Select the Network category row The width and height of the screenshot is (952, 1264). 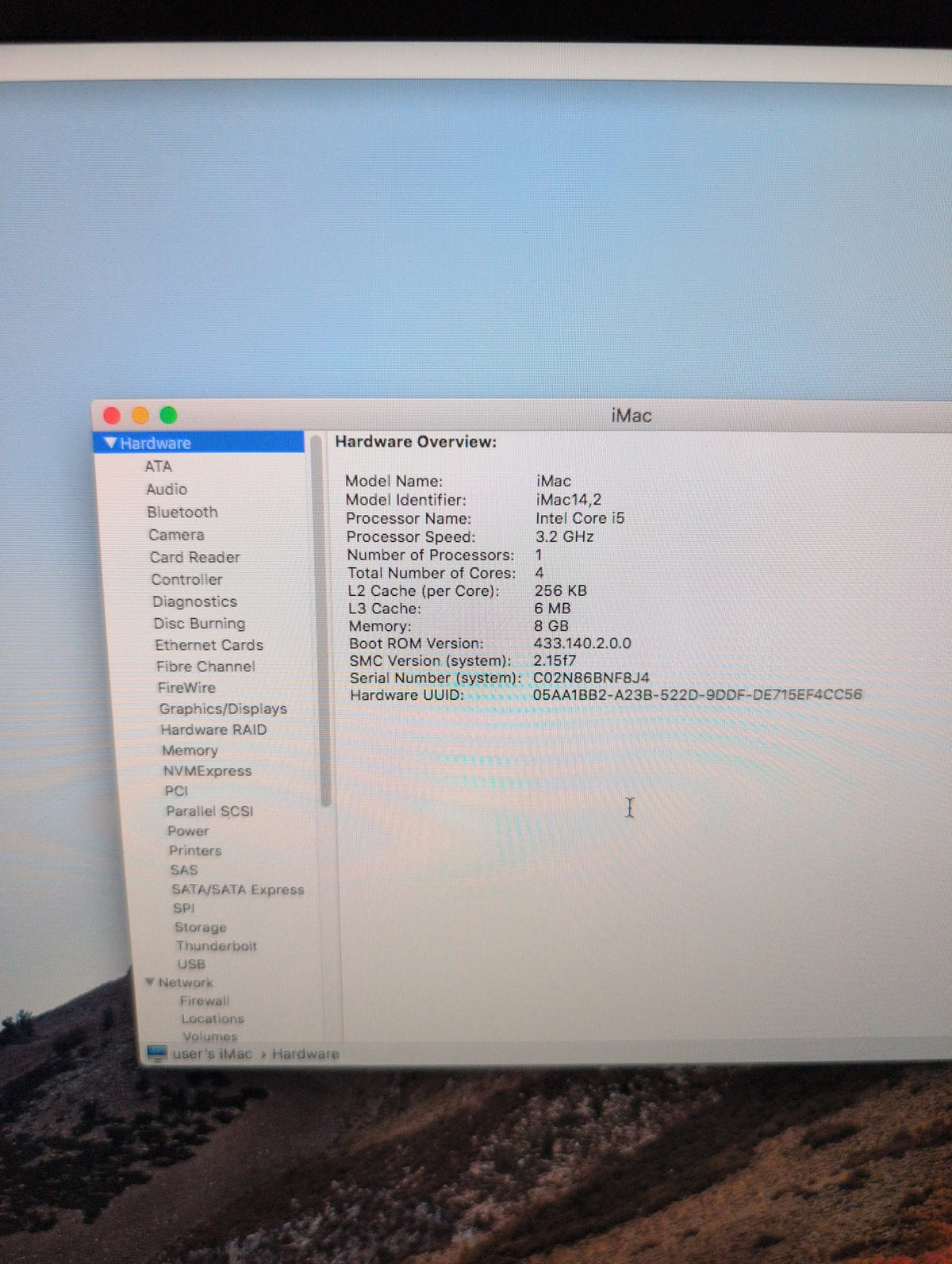186,982
